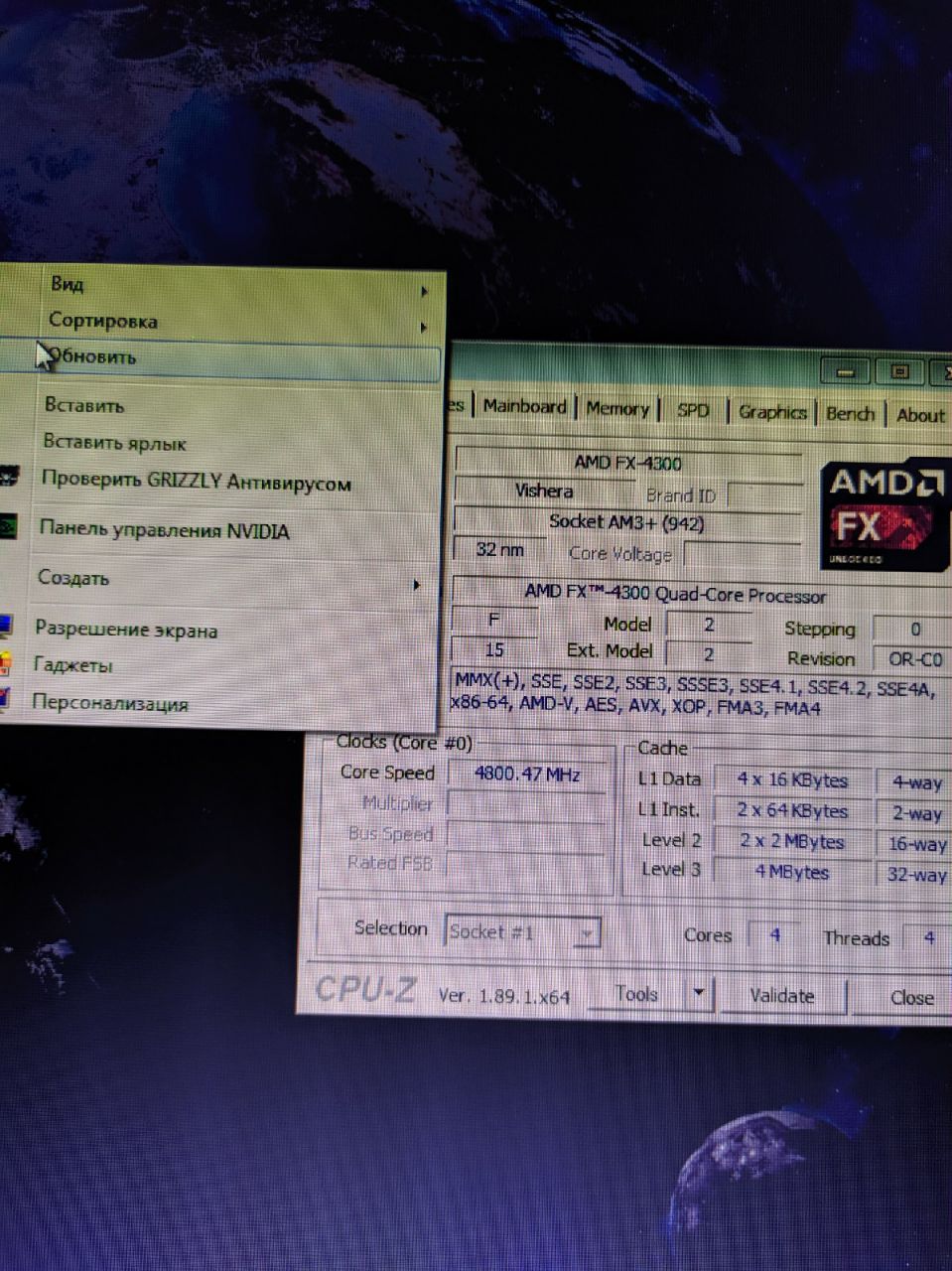Click the Ext. Family value 15 field
952x1271 pixels.
click(493, 649)
